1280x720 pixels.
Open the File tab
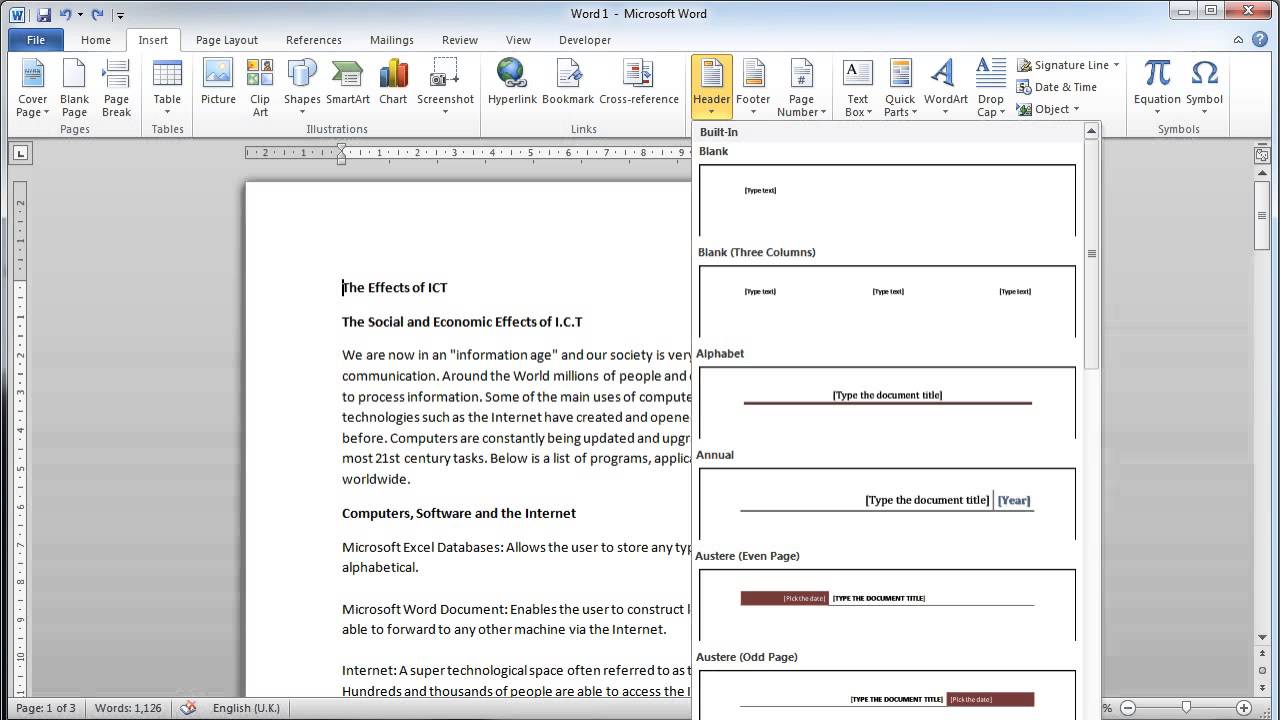coord(36,40)
